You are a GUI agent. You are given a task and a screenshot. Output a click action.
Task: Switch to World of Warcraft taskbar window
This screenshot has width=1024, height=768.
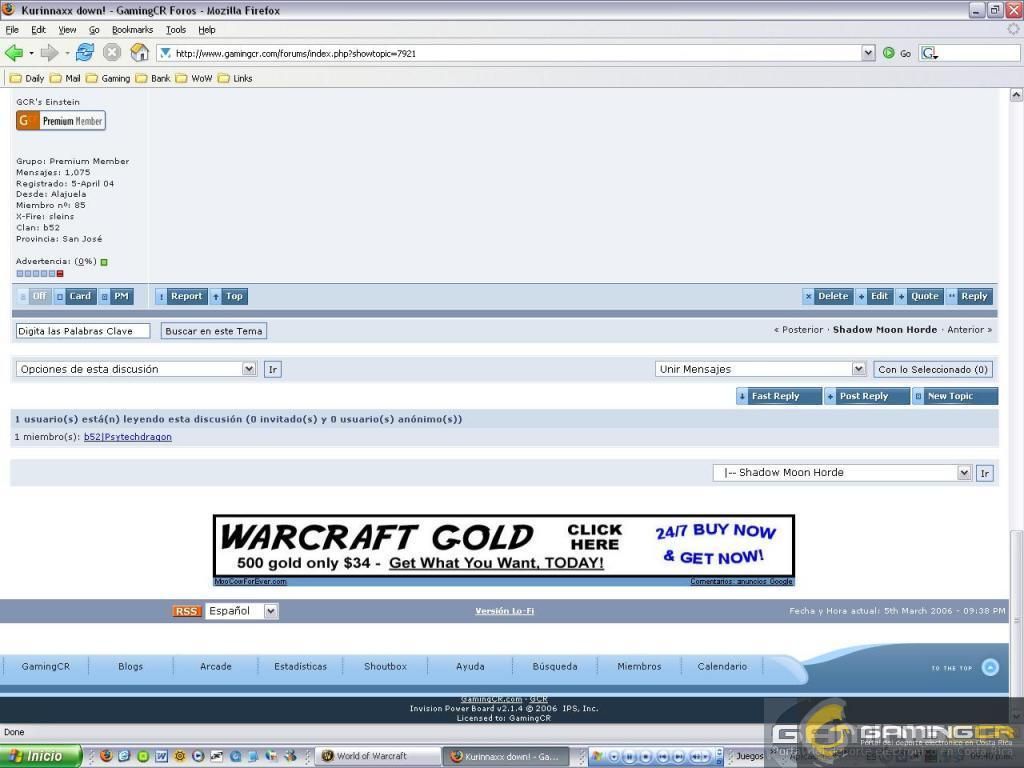coord(376,756)
